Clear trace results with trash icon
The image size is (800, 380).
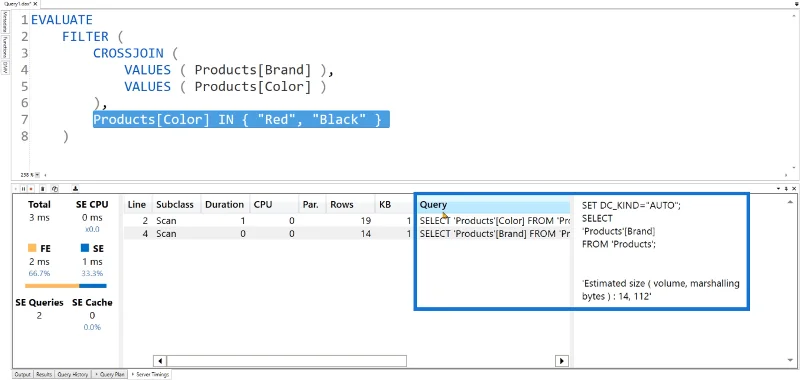[43, 188]
